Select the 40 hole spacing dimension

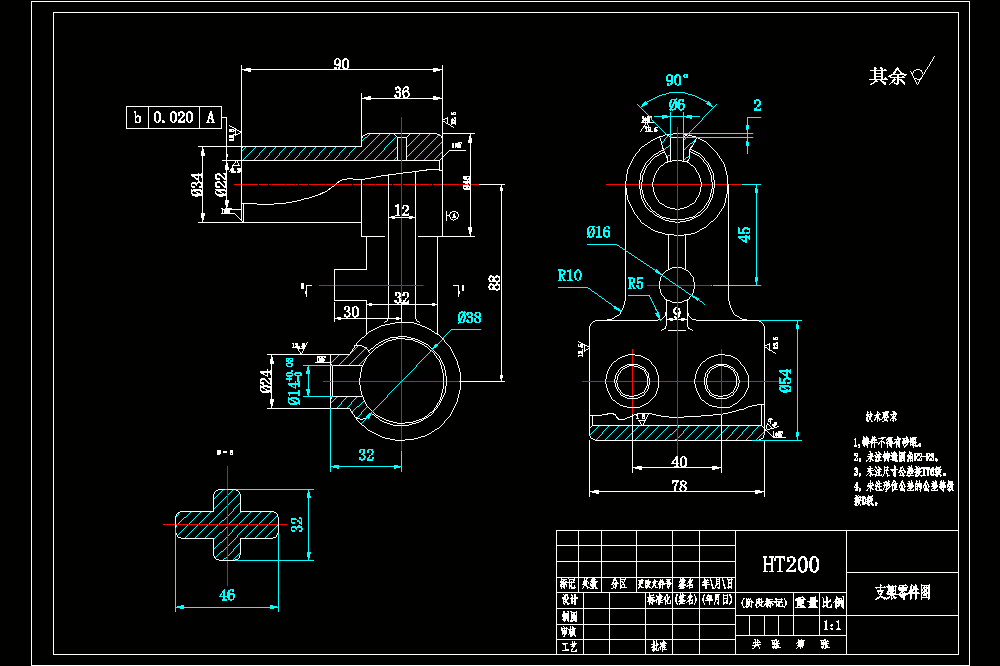pos(679,461)
